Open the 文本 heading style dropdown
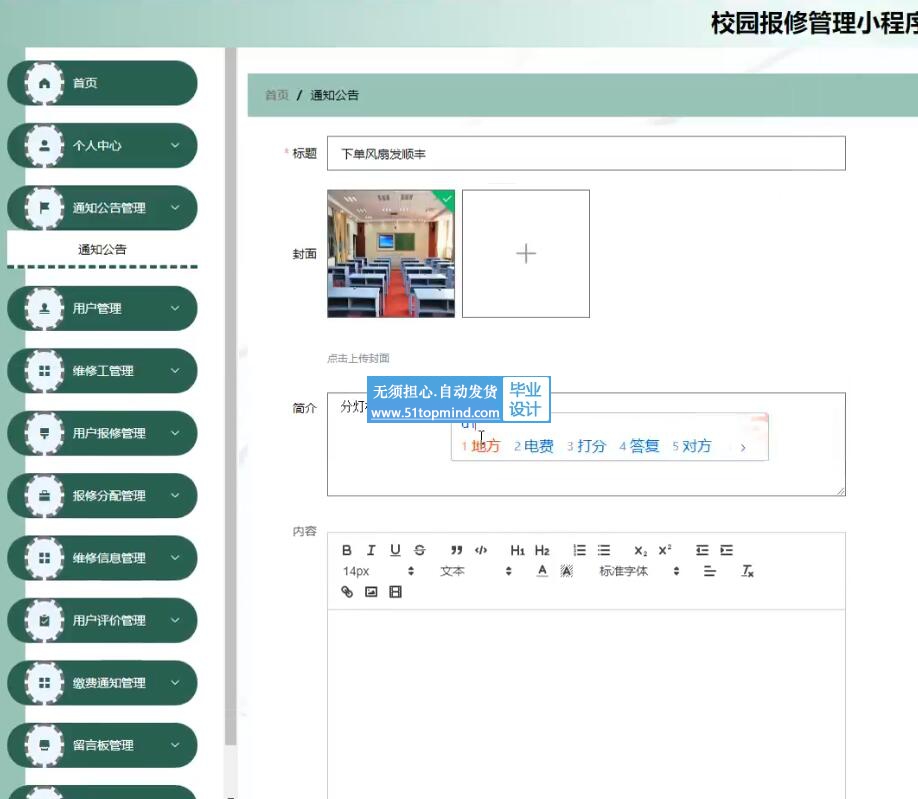This screenshot has height=799, width=918. pos(476,571)
